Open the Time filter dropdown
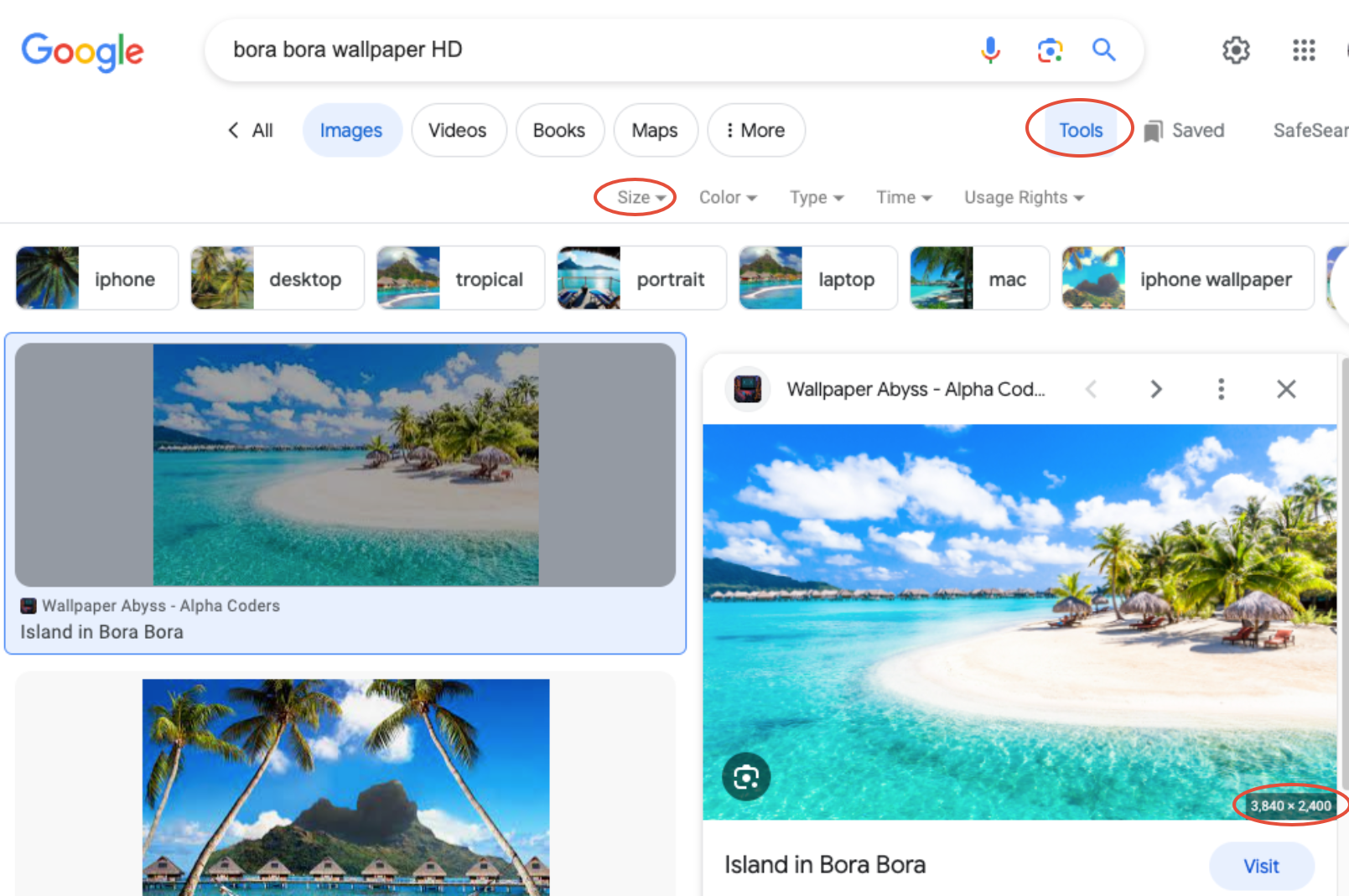Image resolution: width=1349 pixels, height=896 pixels. coord(903,198)
